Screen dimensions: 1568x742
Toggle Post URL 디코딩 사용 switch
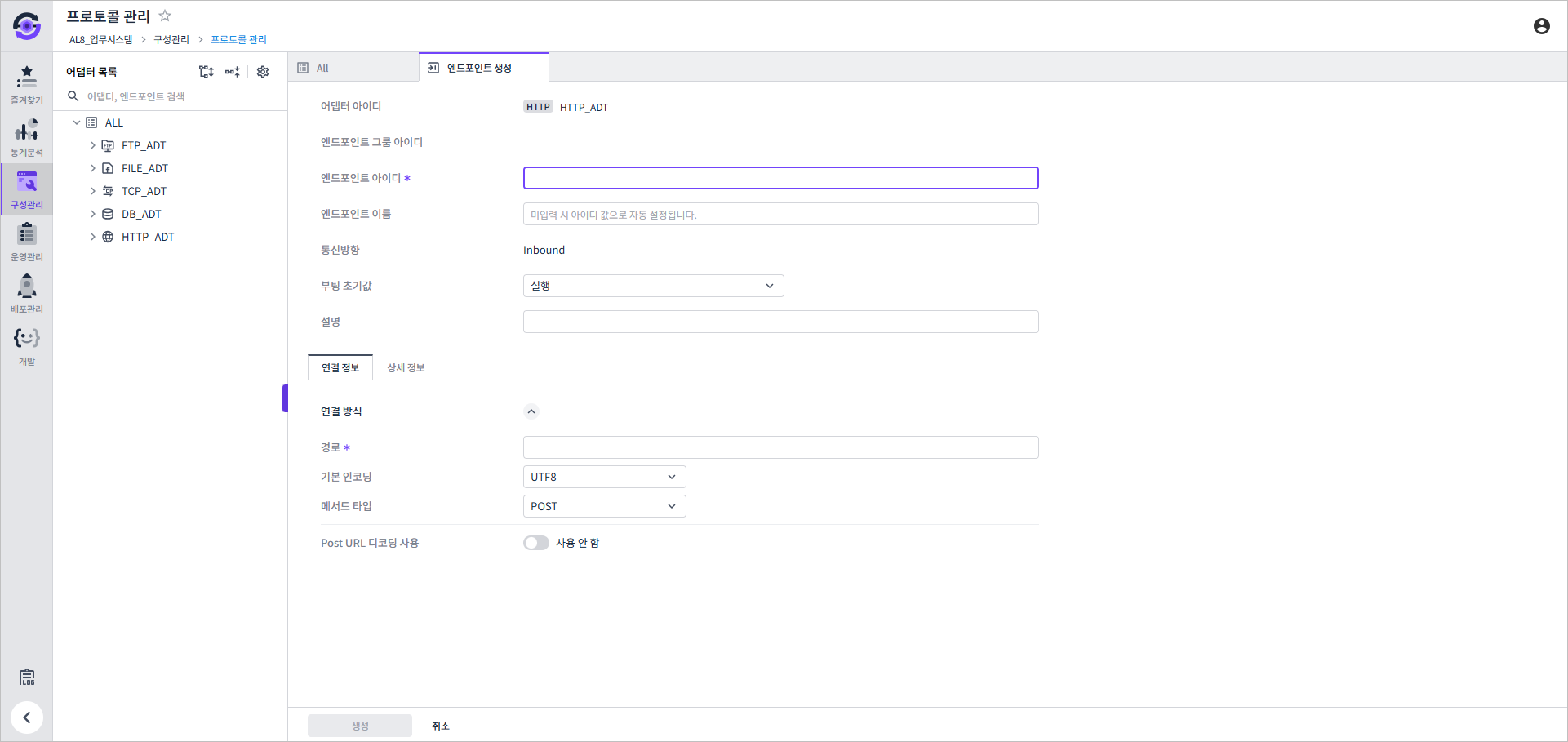536,543
